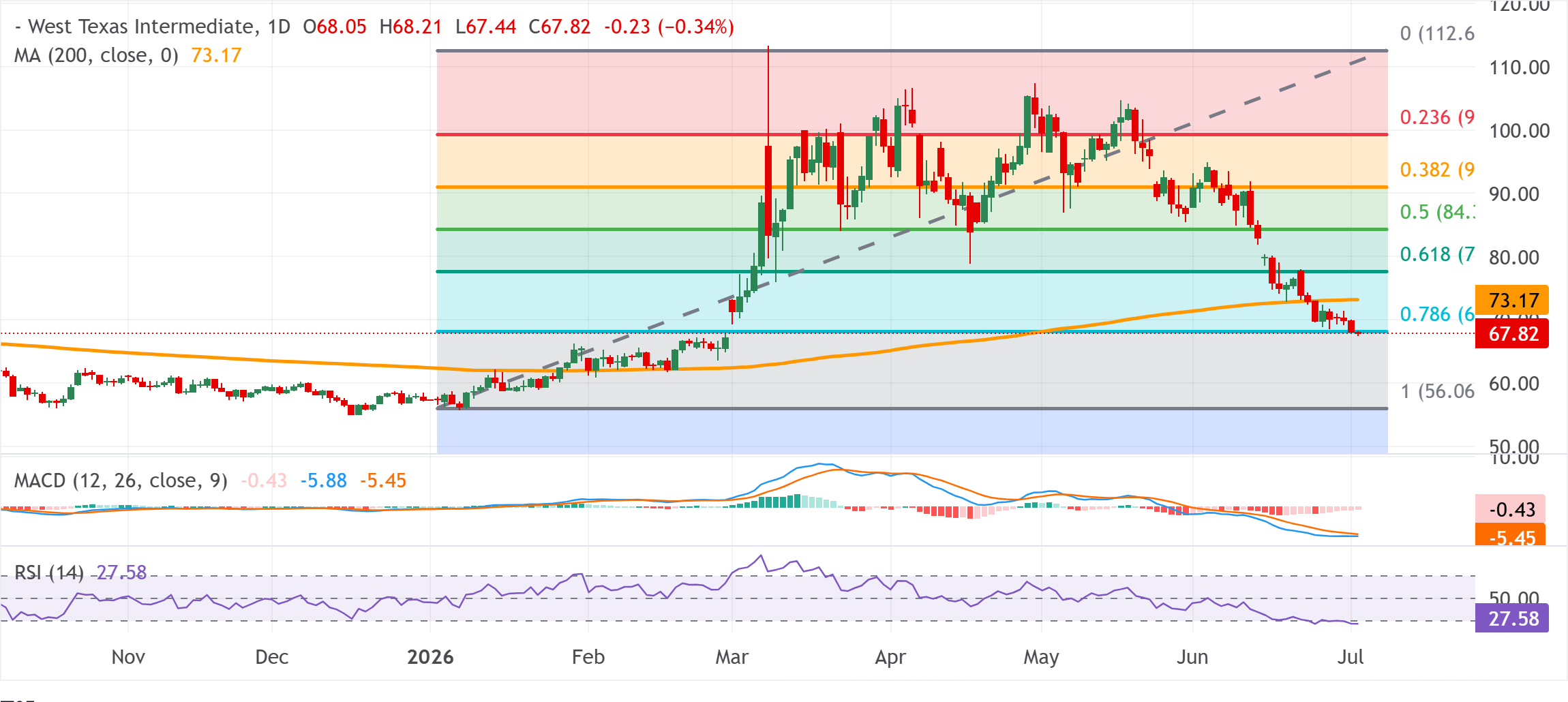Click the 60.00 price scale label
The width and height of the screenshot is (1568, 702).
point(1514,384)
